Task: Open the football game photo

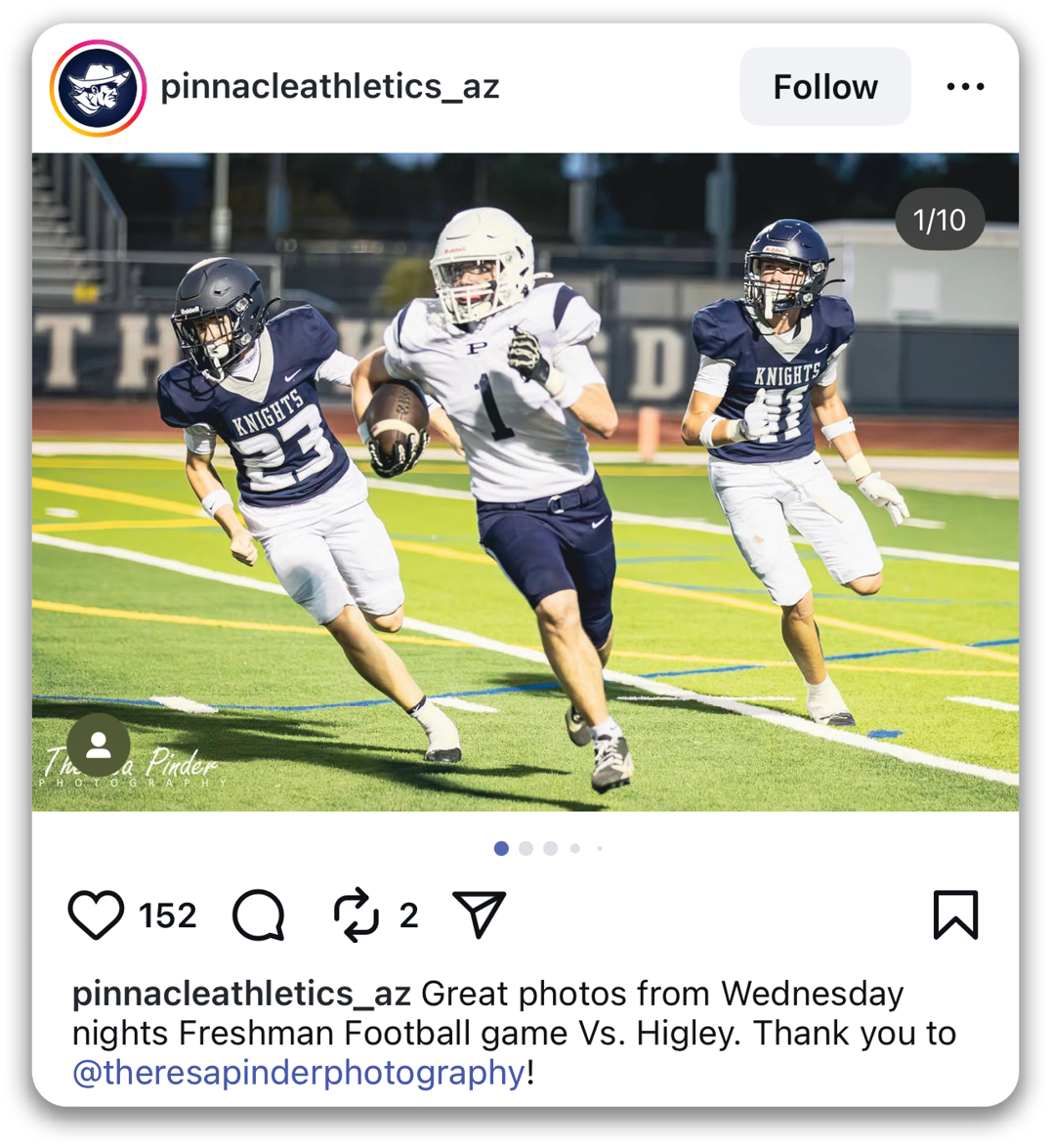Action: tap(525, 482)
